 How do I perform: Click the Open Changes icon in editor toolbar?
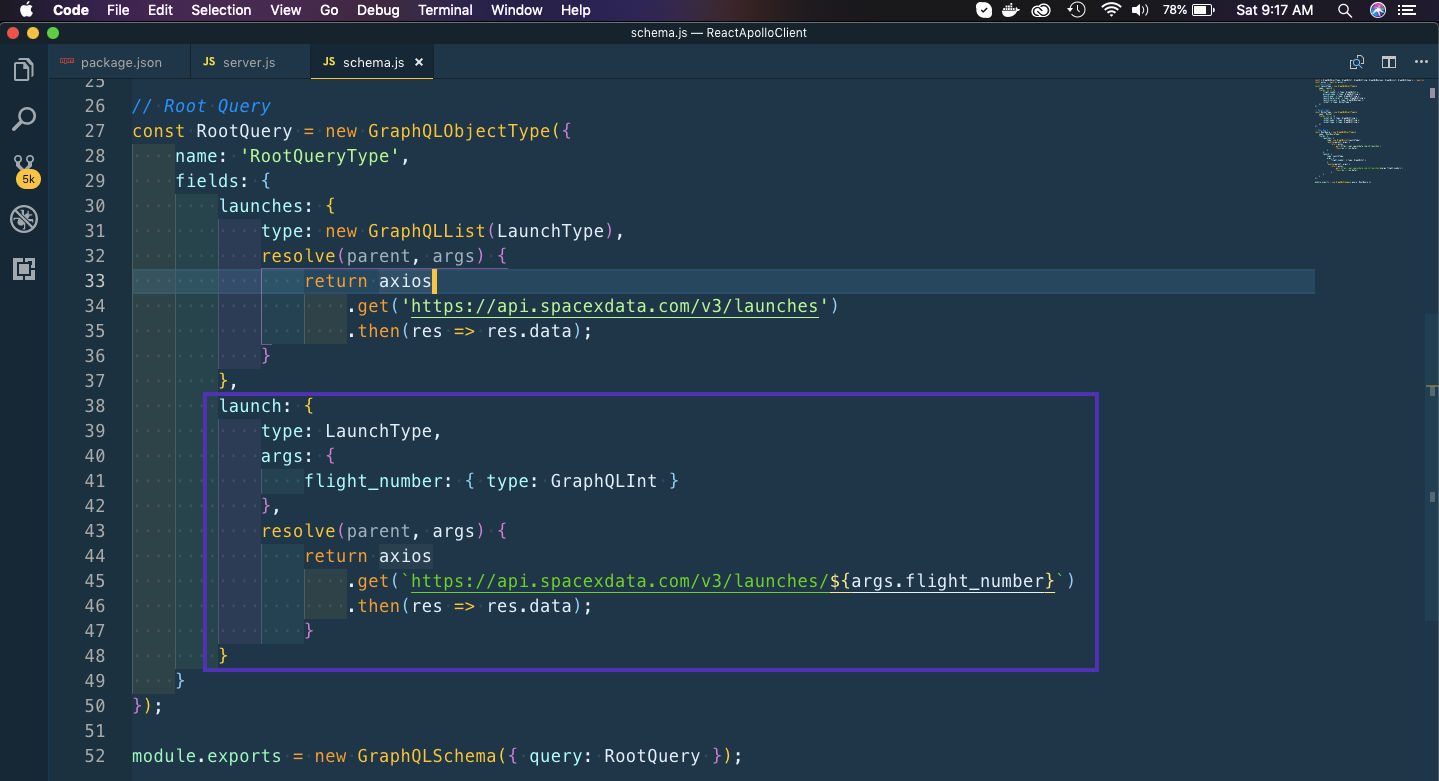pos(1357,62)
